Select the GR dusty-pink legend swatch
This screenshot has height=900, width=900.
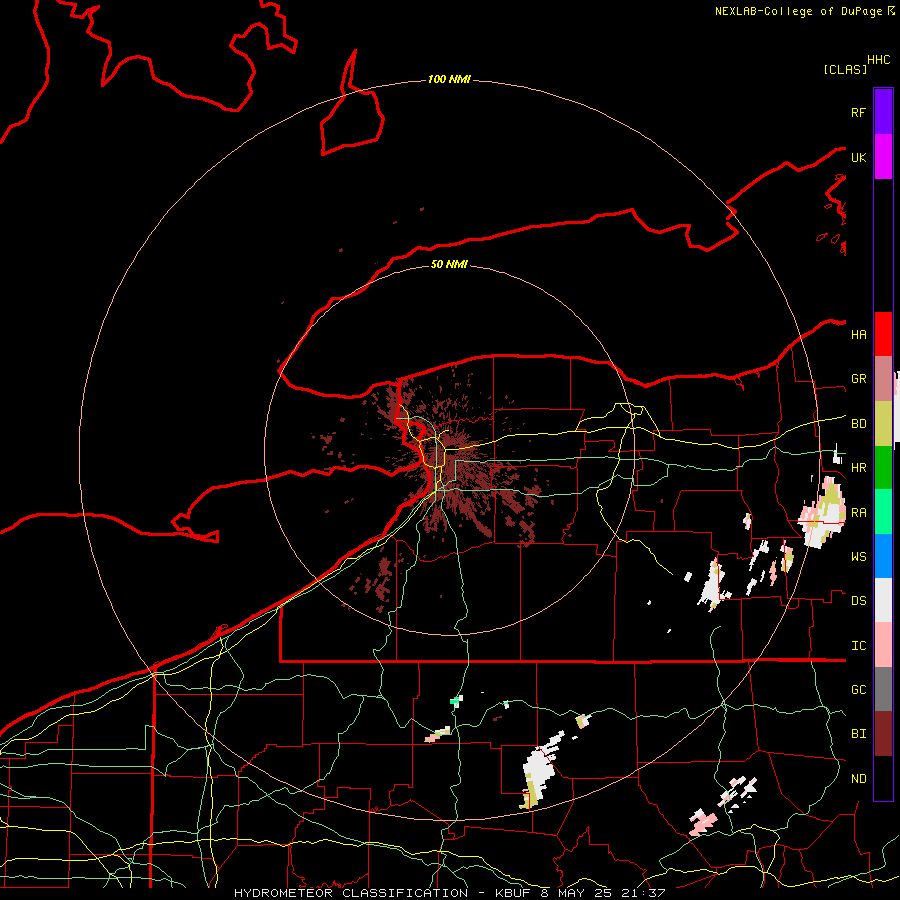click(883, 379)
